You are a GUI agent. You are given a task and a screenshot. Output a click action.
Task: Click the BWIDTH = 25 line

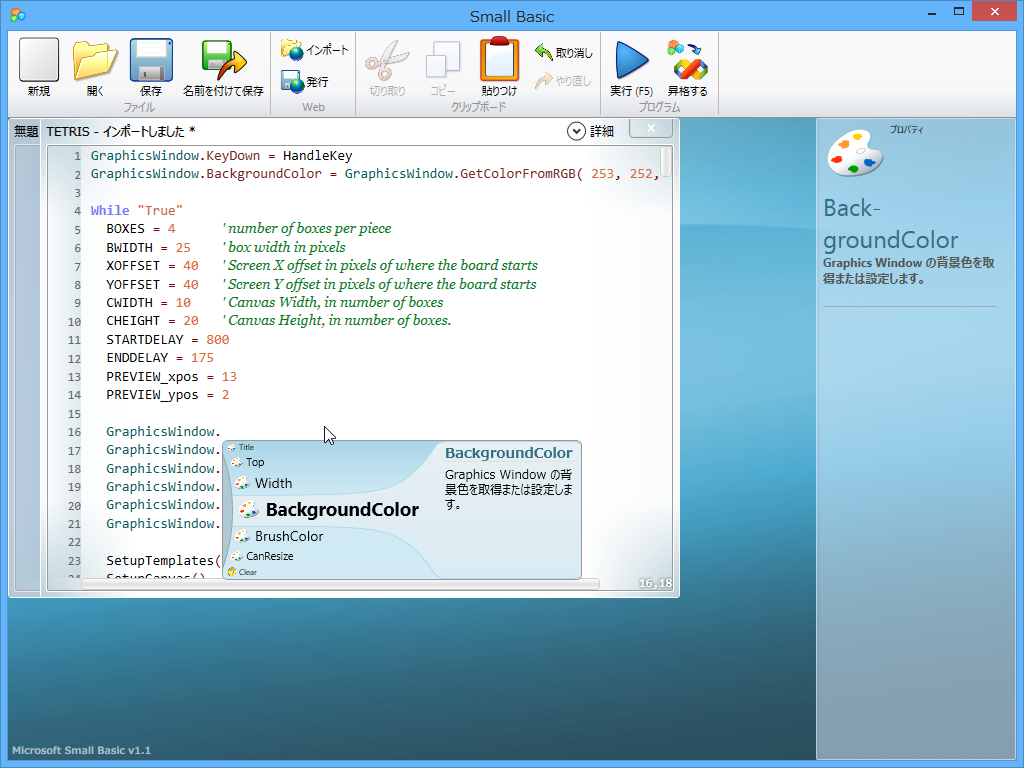(x=148, y=248)
